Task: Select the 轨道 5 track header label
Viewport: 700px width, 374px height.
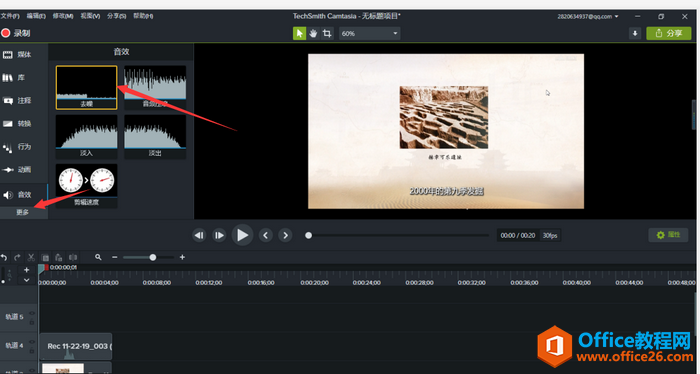Action: pyautogui.click(x=14, y=317)
